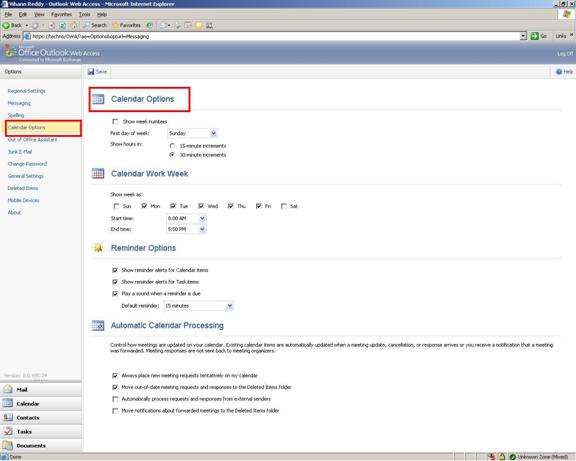Open the Search toolbar button
This screenshot has width=576, height=461.
(95, 25)
